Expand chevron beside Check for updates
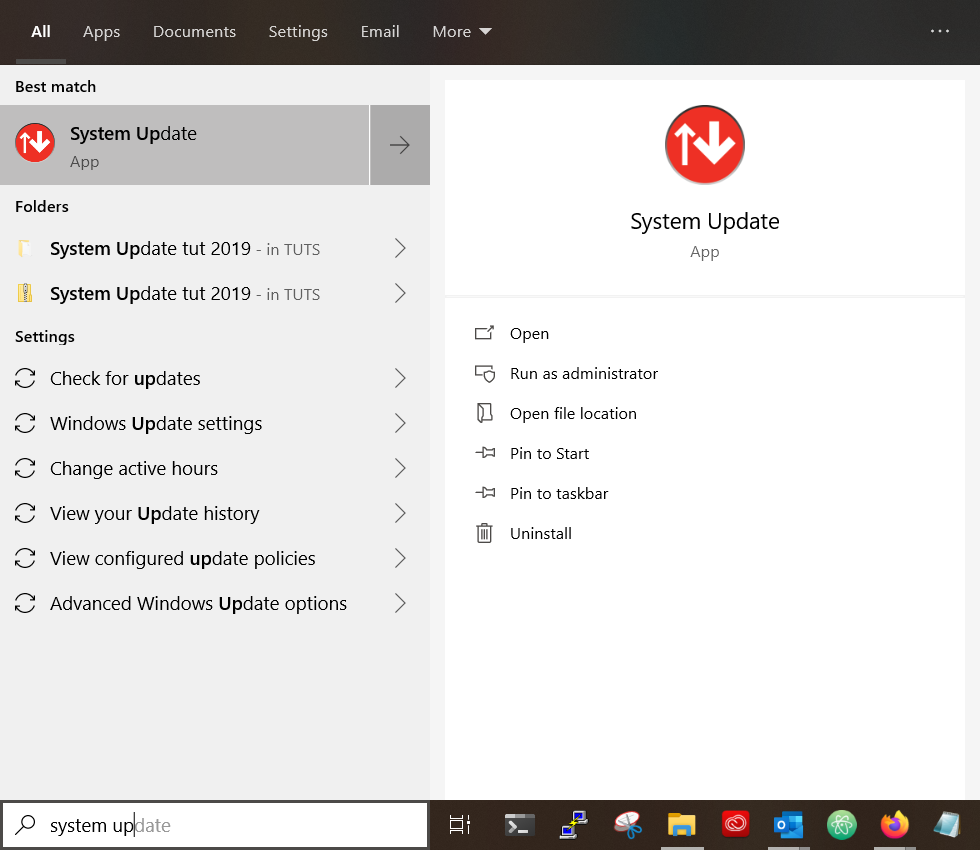The width and height of the screenshot is (980, 850). pyautogui.click(x=401, y=379)
